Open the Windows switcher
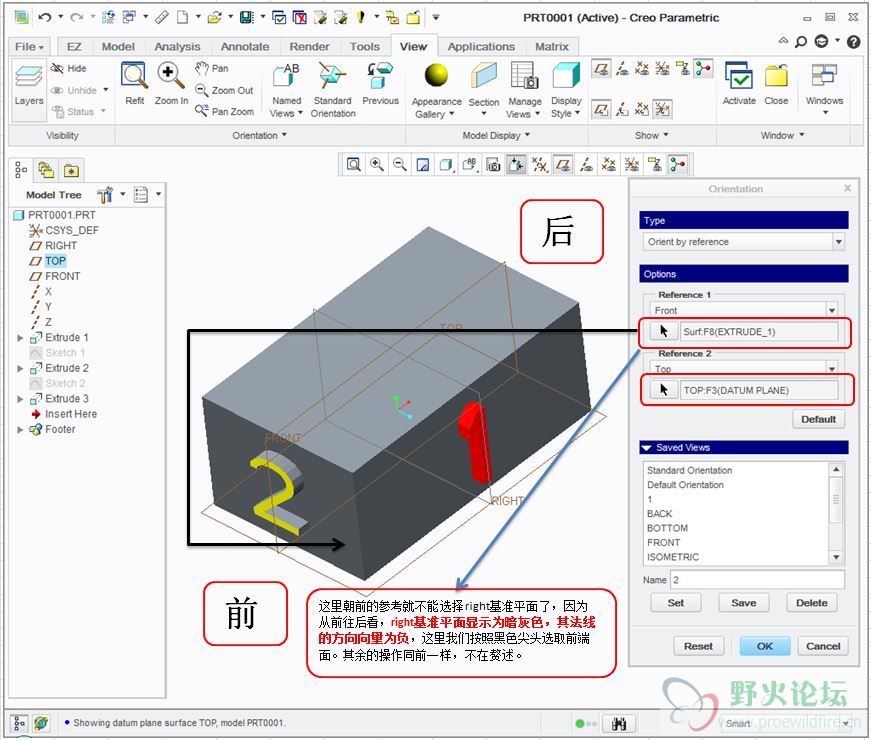Image resolution: width=871 pixels, height=740 pixels. click(x=824, y=88)
